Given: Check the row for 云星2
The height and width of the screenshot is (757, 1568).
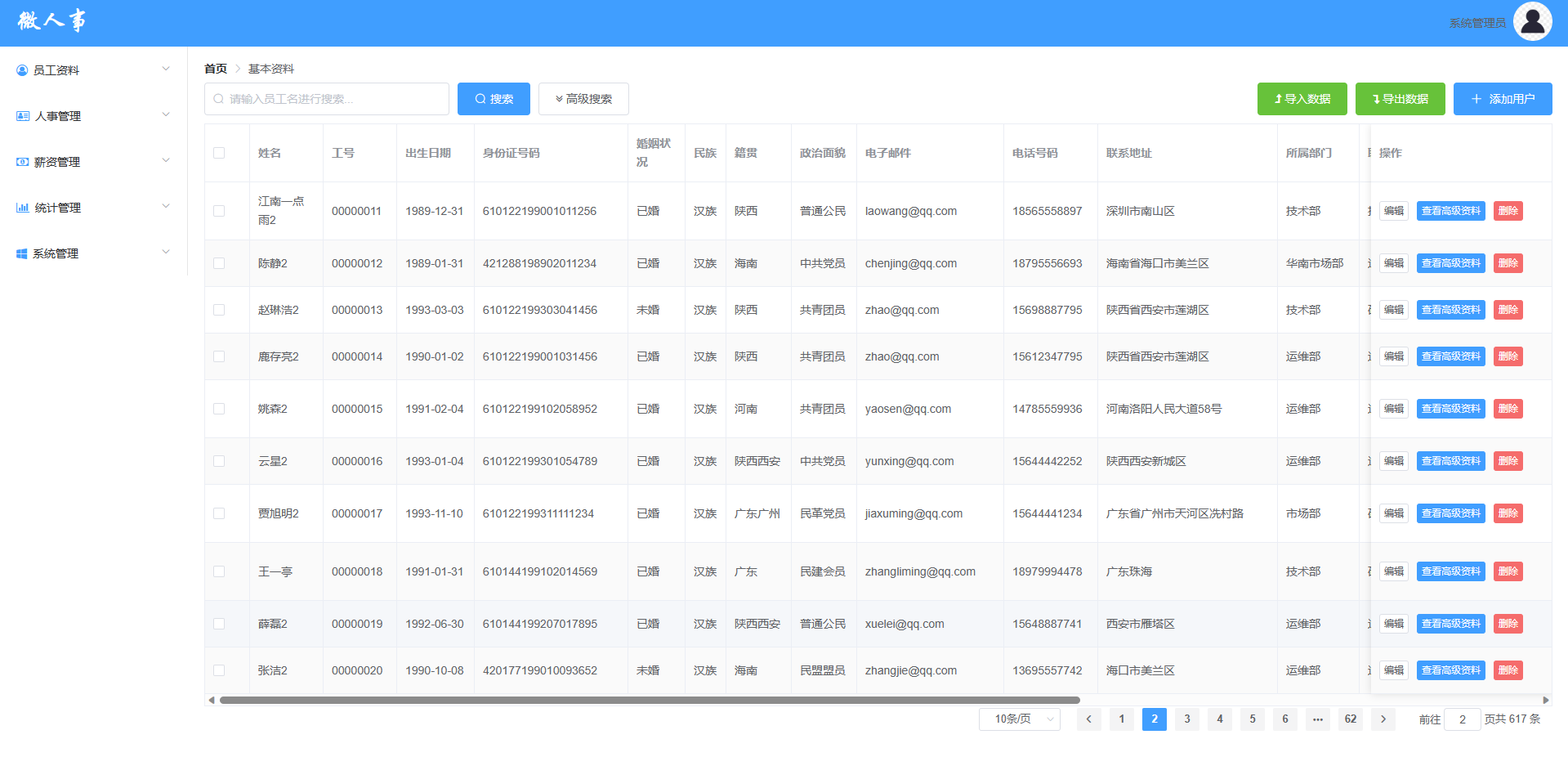Looking at the screenshot, I should point(219,461).
